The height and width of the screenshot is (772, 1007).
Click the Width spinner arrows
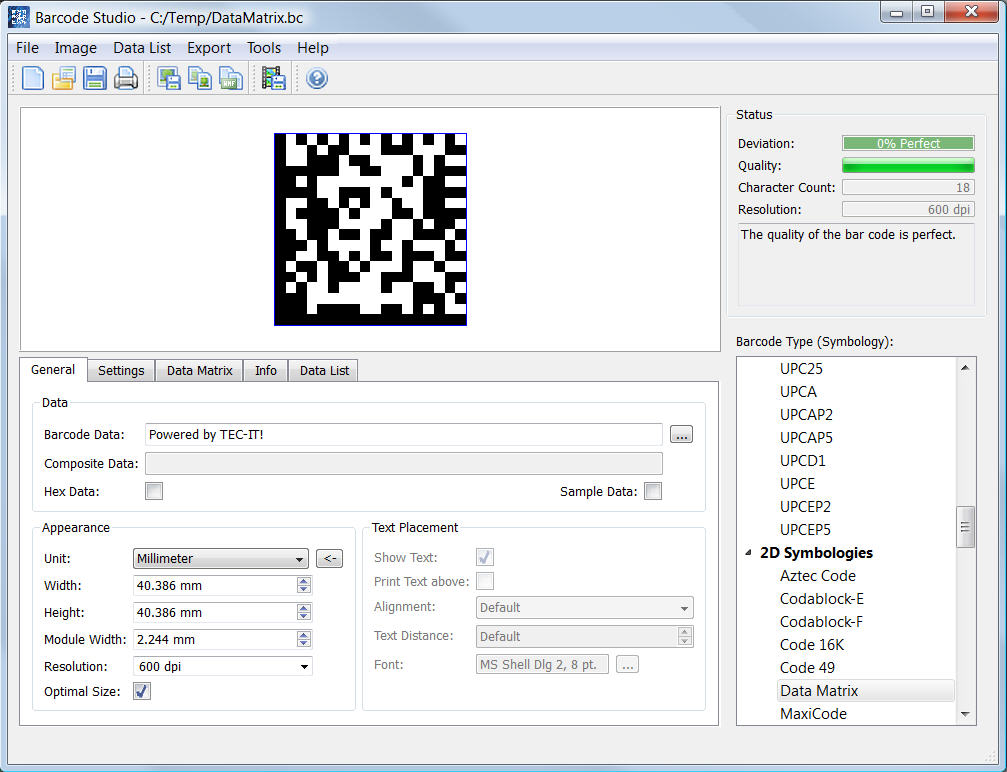(304, 585)
